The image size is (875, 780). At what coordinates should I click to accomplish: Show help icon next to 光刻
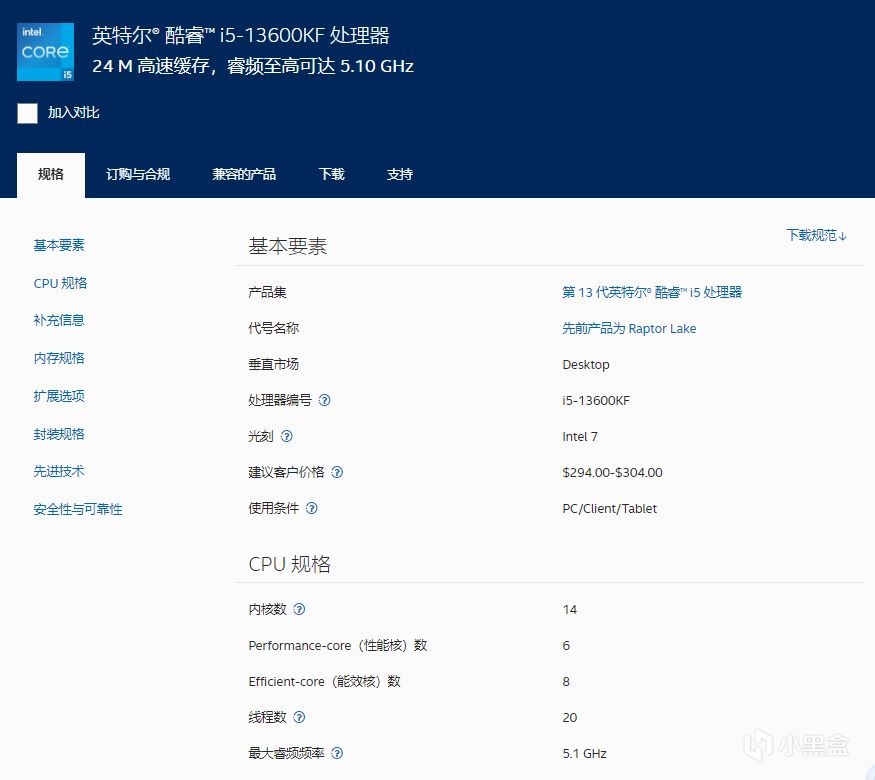[x=287, y=436]
